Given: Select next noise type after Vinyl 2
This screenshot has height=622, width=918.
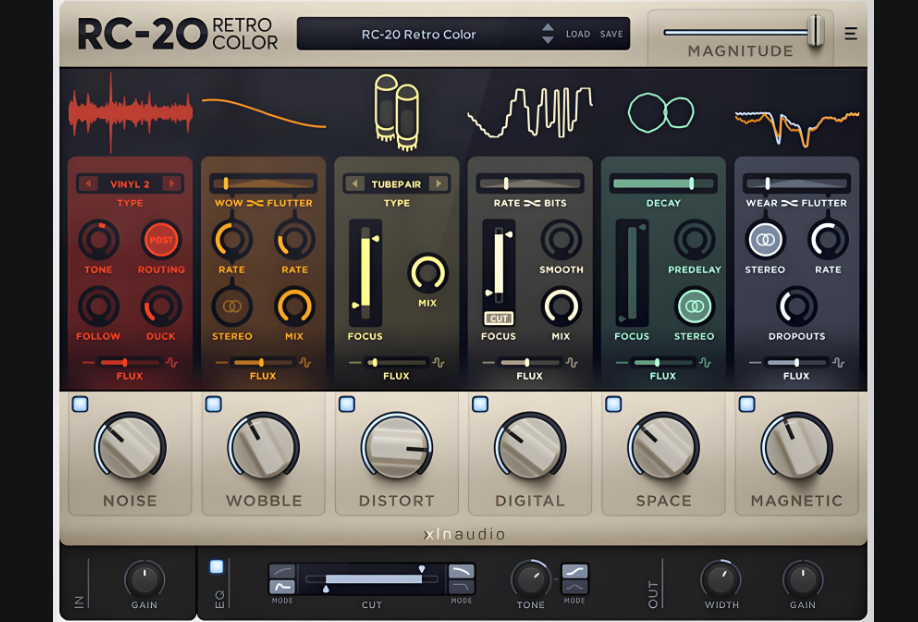Looking at the screenshot, I should 171,184.
